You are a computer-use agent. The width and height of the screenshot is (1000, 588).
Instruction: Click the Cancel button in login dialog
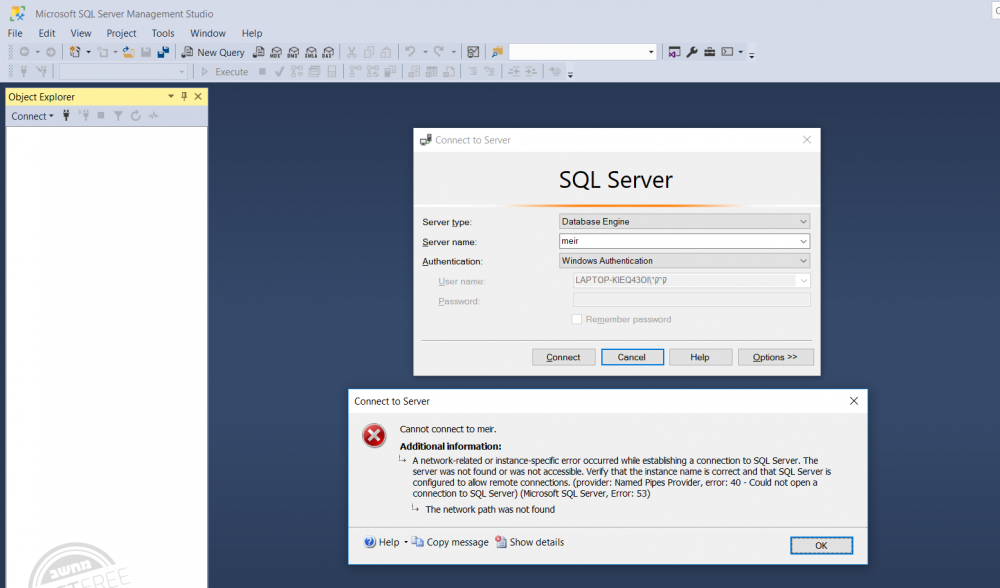coord(632,357)
